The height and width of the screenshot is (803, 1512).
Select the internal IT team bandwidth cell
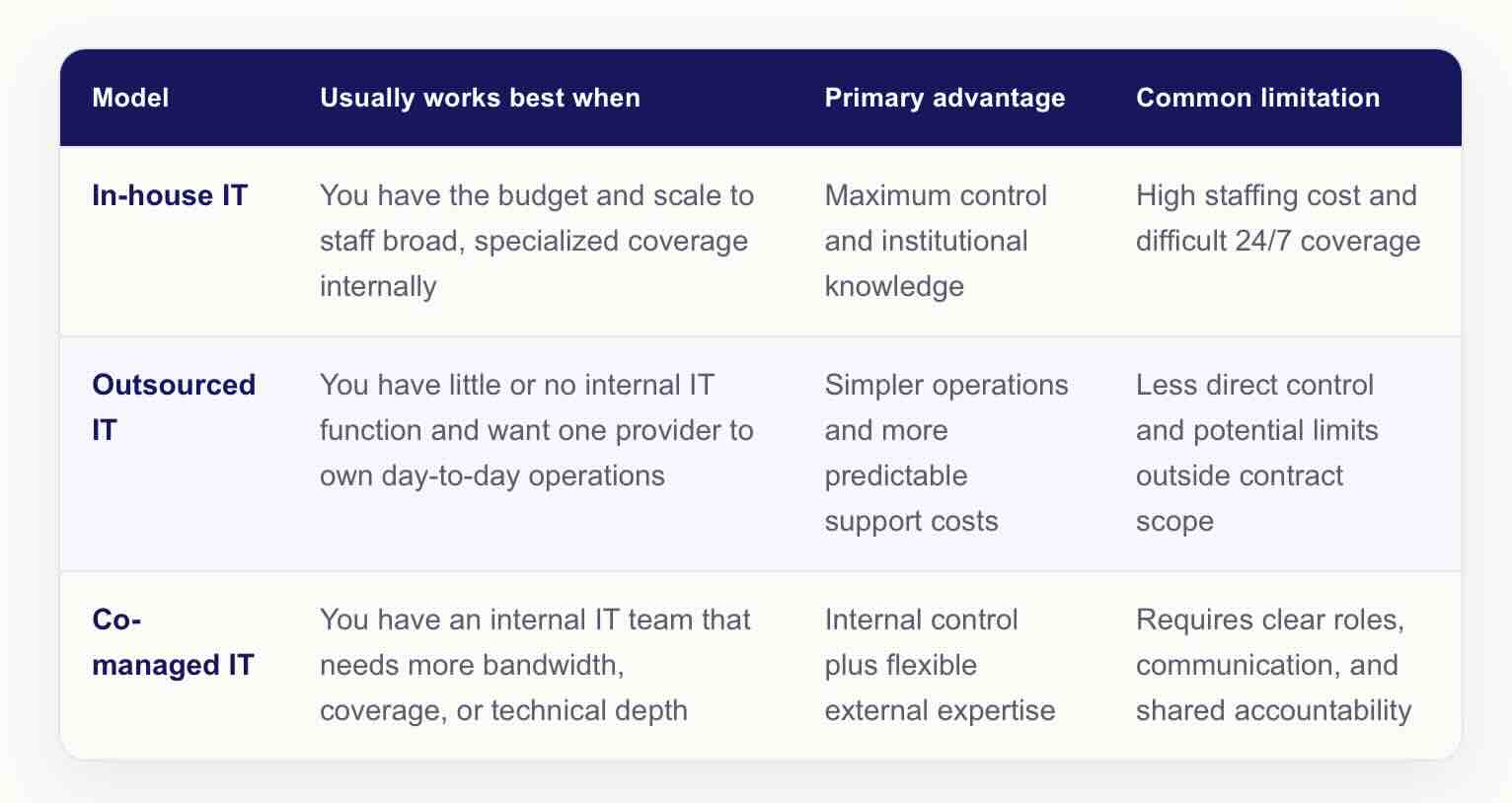[x=535, y=665]
